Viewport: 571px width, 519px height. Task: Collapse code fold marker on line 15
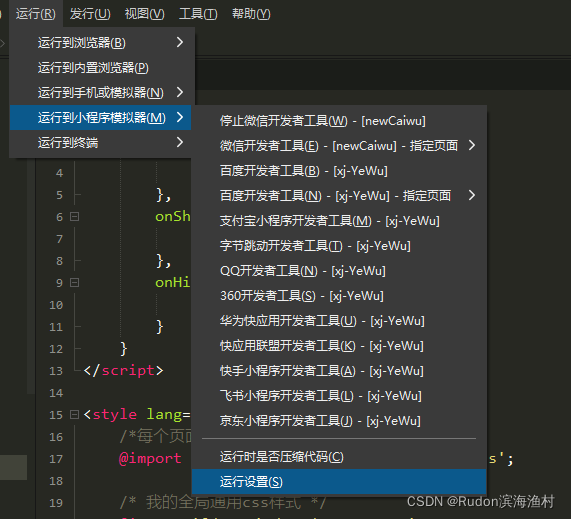[74, 414]
